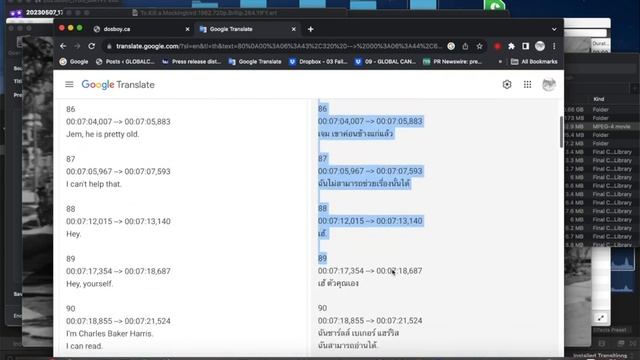Click the expand arrows button in background window
Screen dimensions: 640x360
600,318
